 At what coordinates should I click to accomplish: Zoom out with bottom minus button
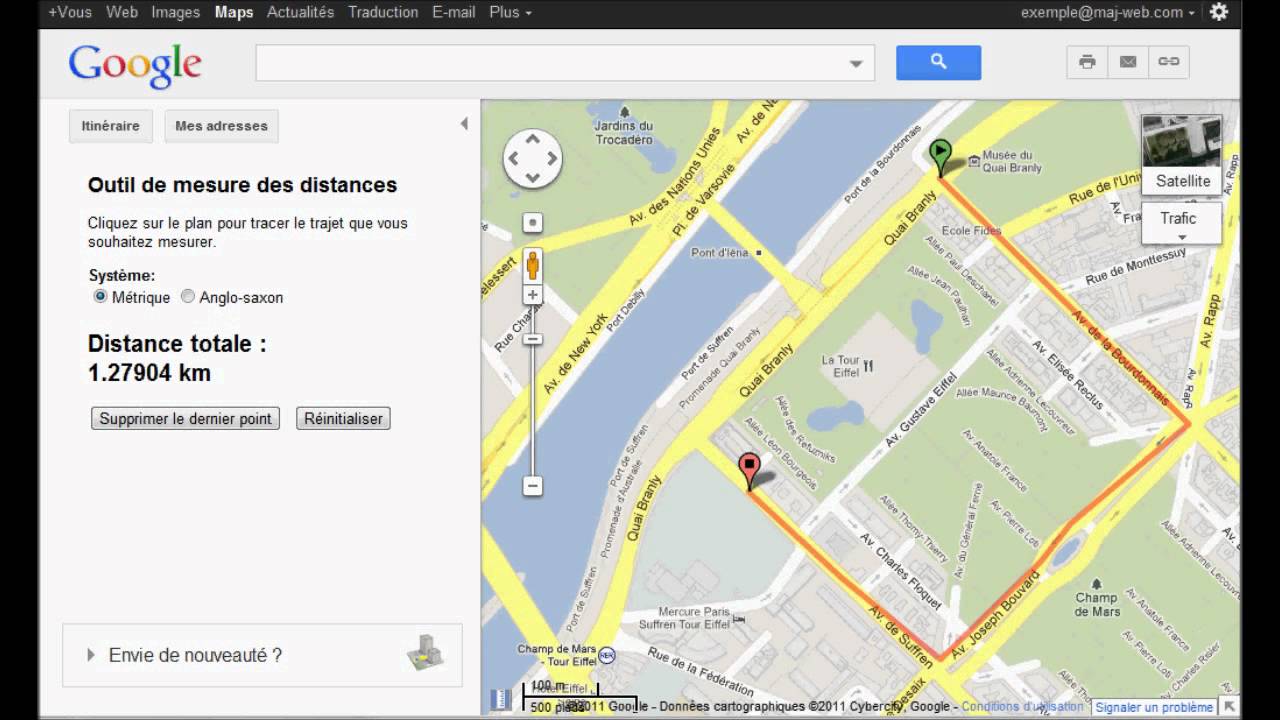pyautogui.click(x=533, y=486)
